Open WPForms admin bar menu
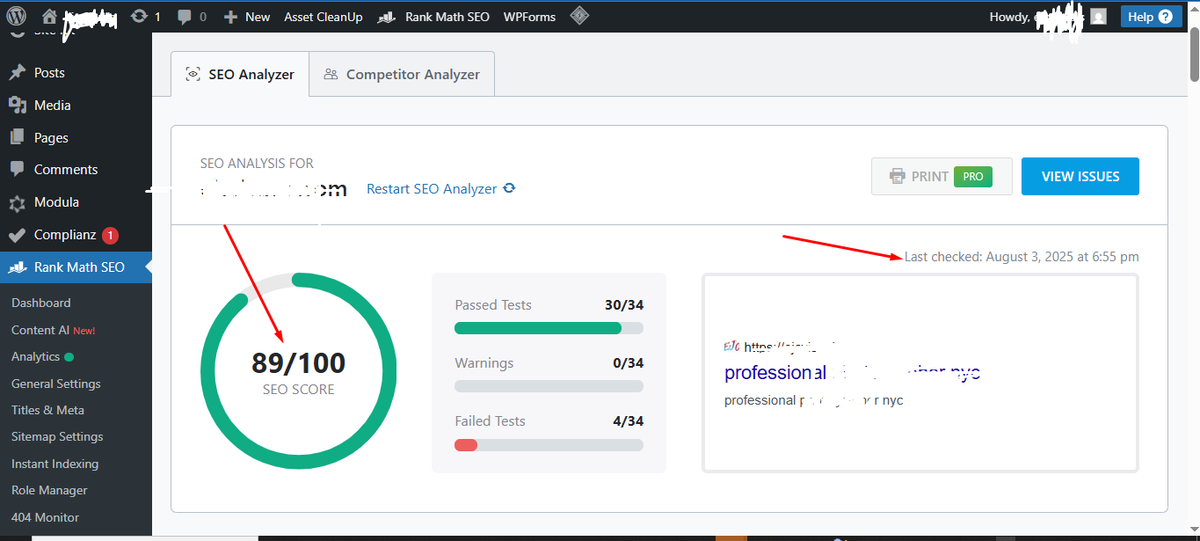 529,17
